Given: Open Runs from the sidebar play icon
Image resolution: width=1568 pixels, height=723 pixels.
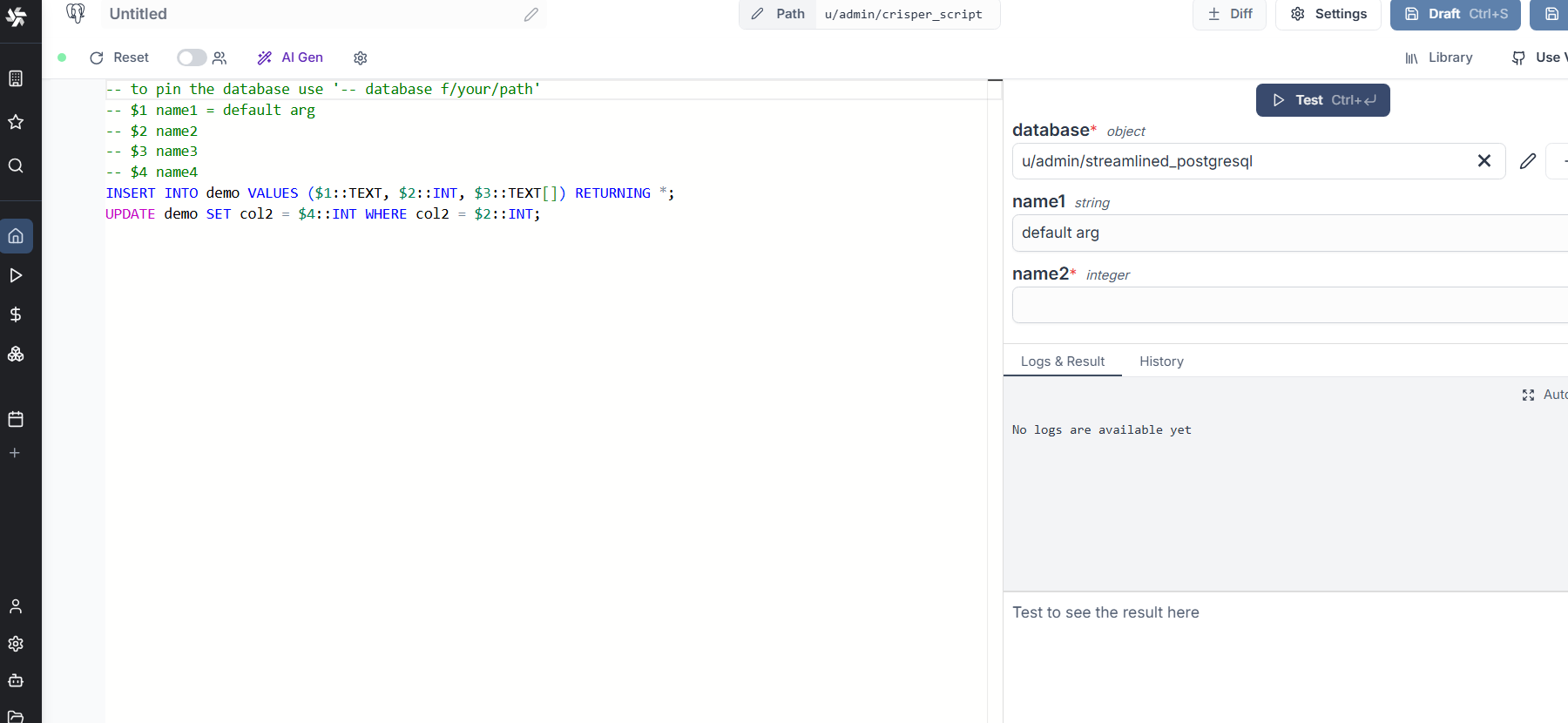Looking at the screenshot, I should (16, 275).
